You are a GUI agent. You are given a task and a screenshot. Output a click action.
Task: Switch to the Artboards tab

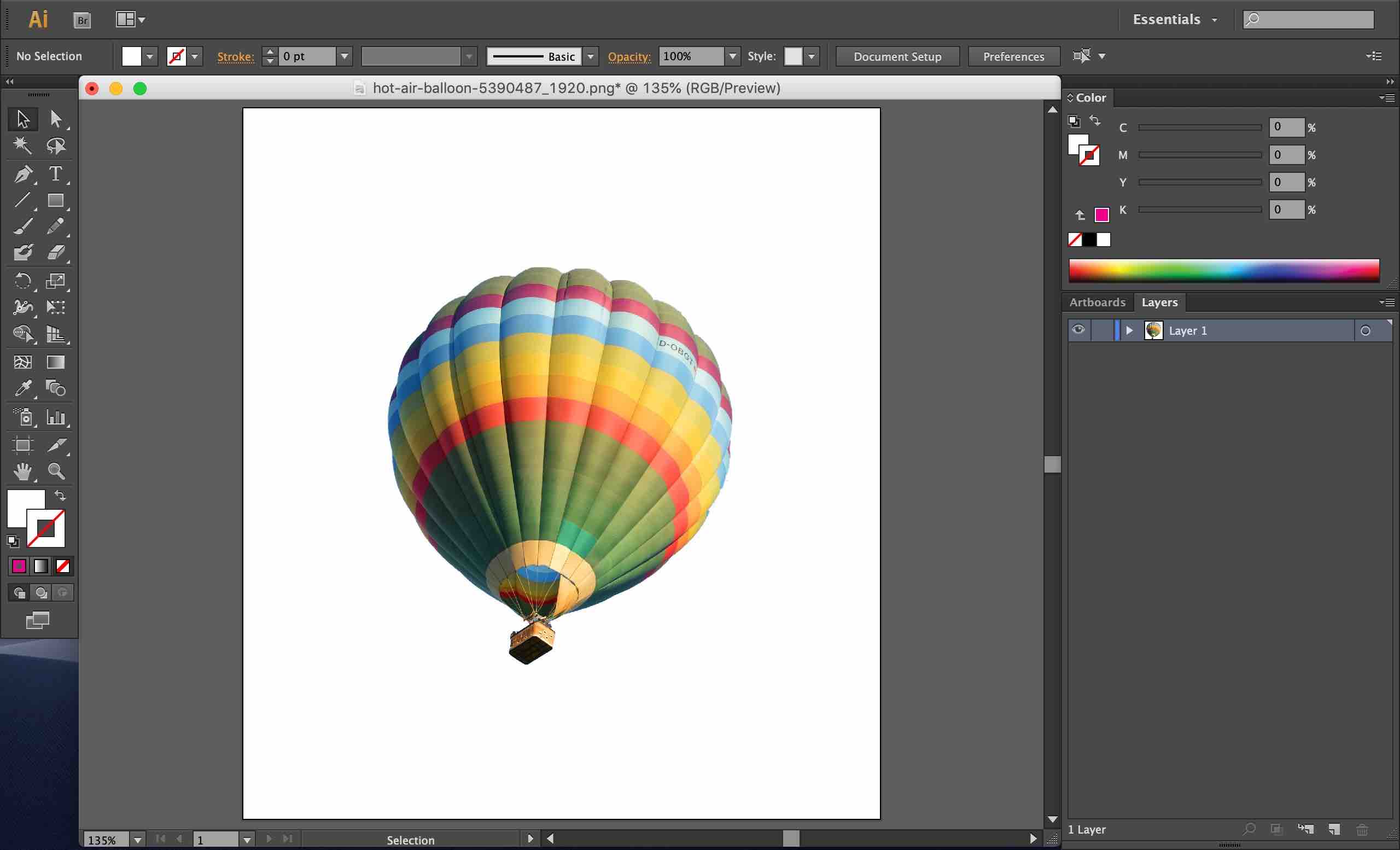tap(1097, 302)
